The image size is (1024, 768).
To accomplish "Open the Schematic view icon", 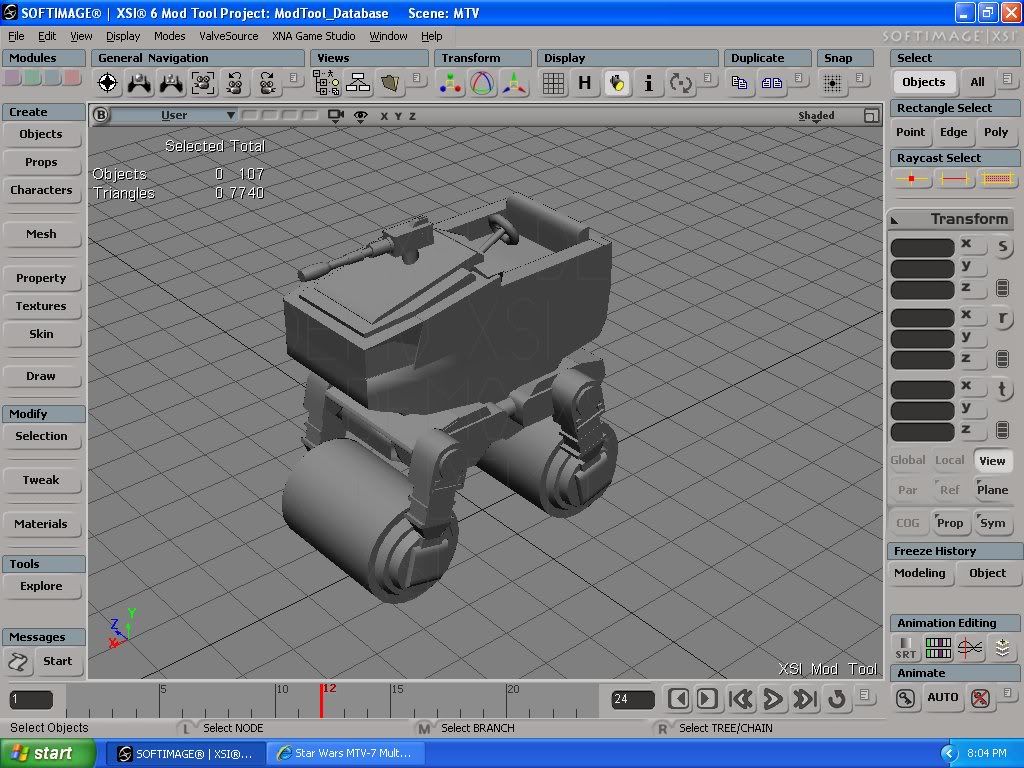I will (359, 83).
